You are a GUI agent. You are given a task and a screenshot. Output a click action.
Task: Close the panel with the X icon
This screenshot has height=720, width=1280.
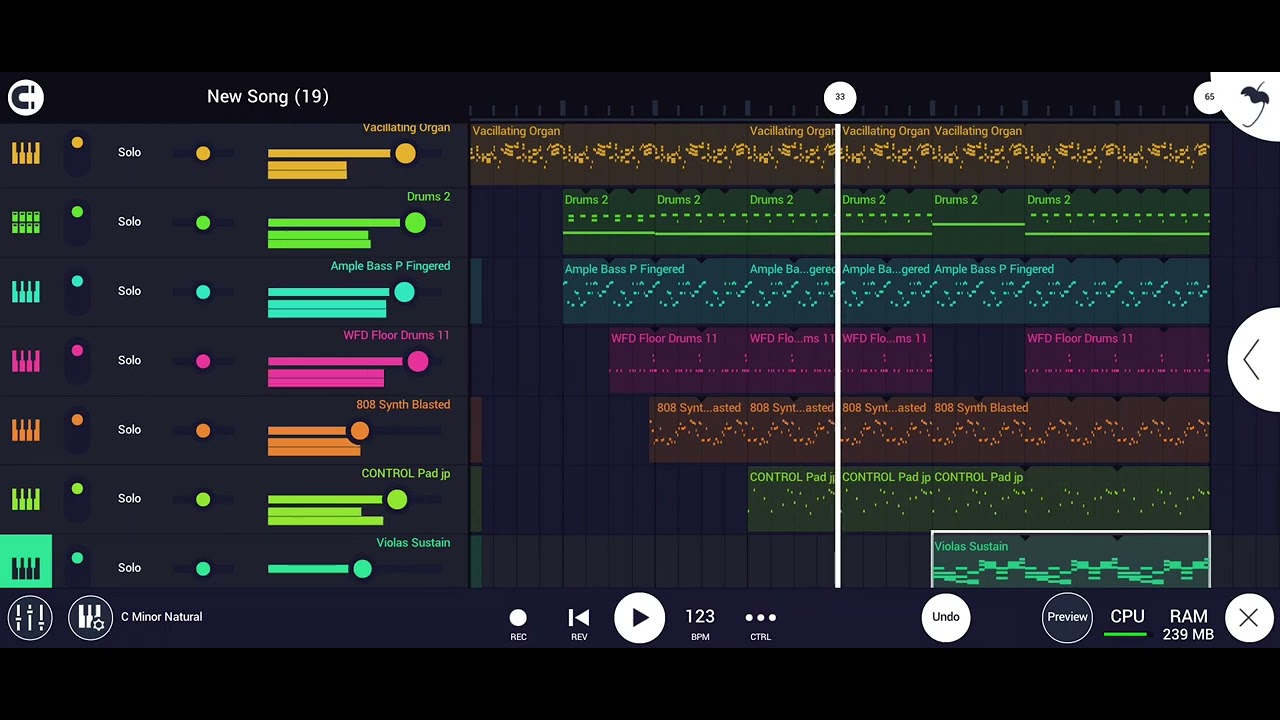[x=1249, y=618]
